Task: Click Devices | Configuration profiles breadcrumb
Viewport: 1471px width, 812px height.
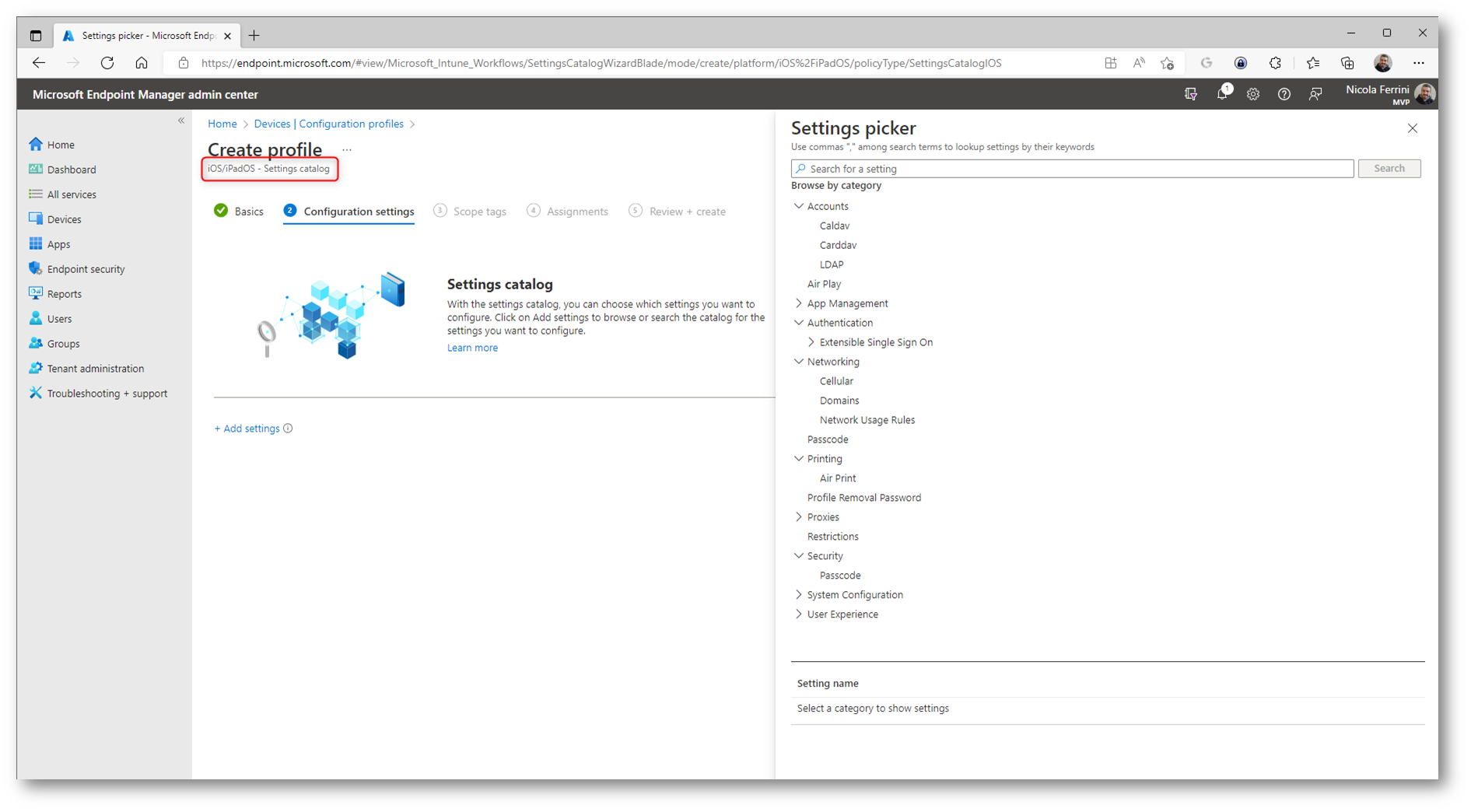Action: tap(329, 124)
